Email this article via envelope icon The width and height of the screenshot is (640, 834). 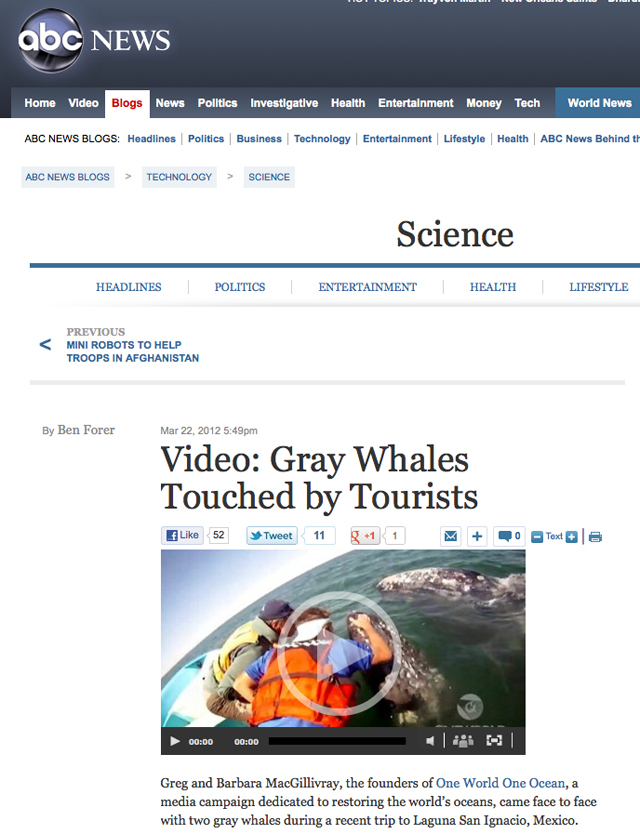click(451, 536)
